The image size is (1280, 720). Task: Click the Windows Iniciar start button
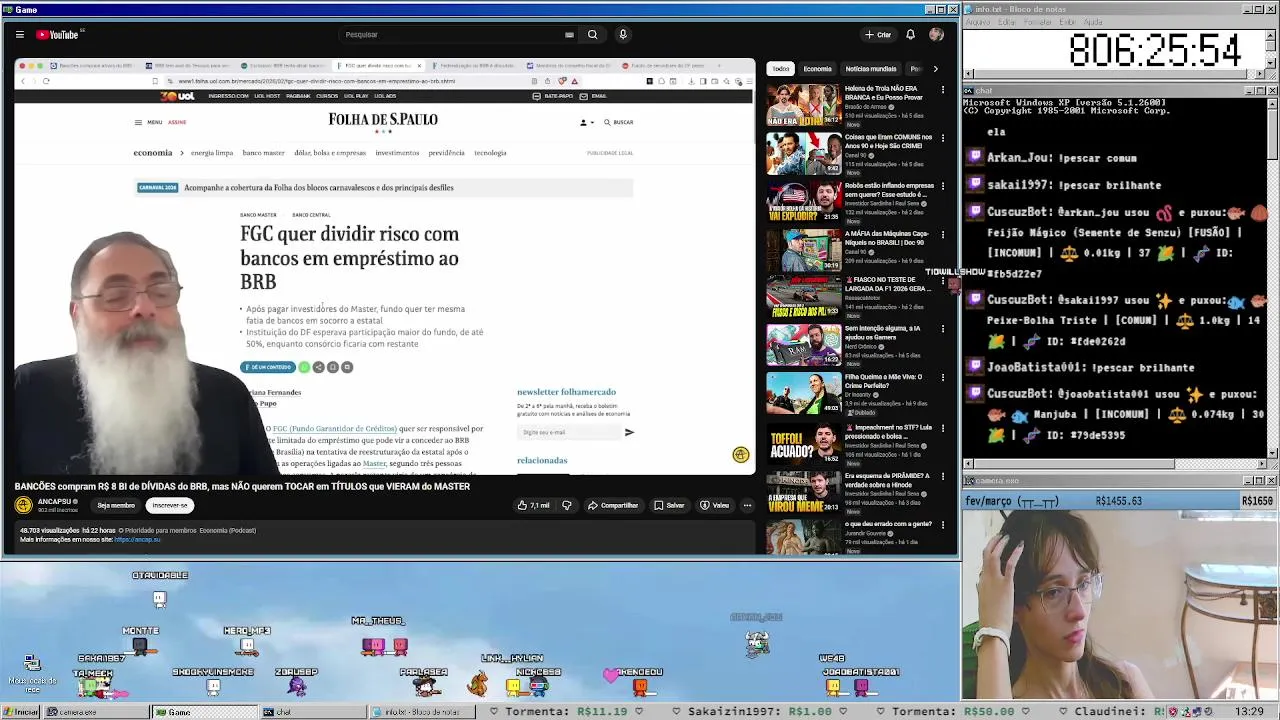[x=20, y=712]
